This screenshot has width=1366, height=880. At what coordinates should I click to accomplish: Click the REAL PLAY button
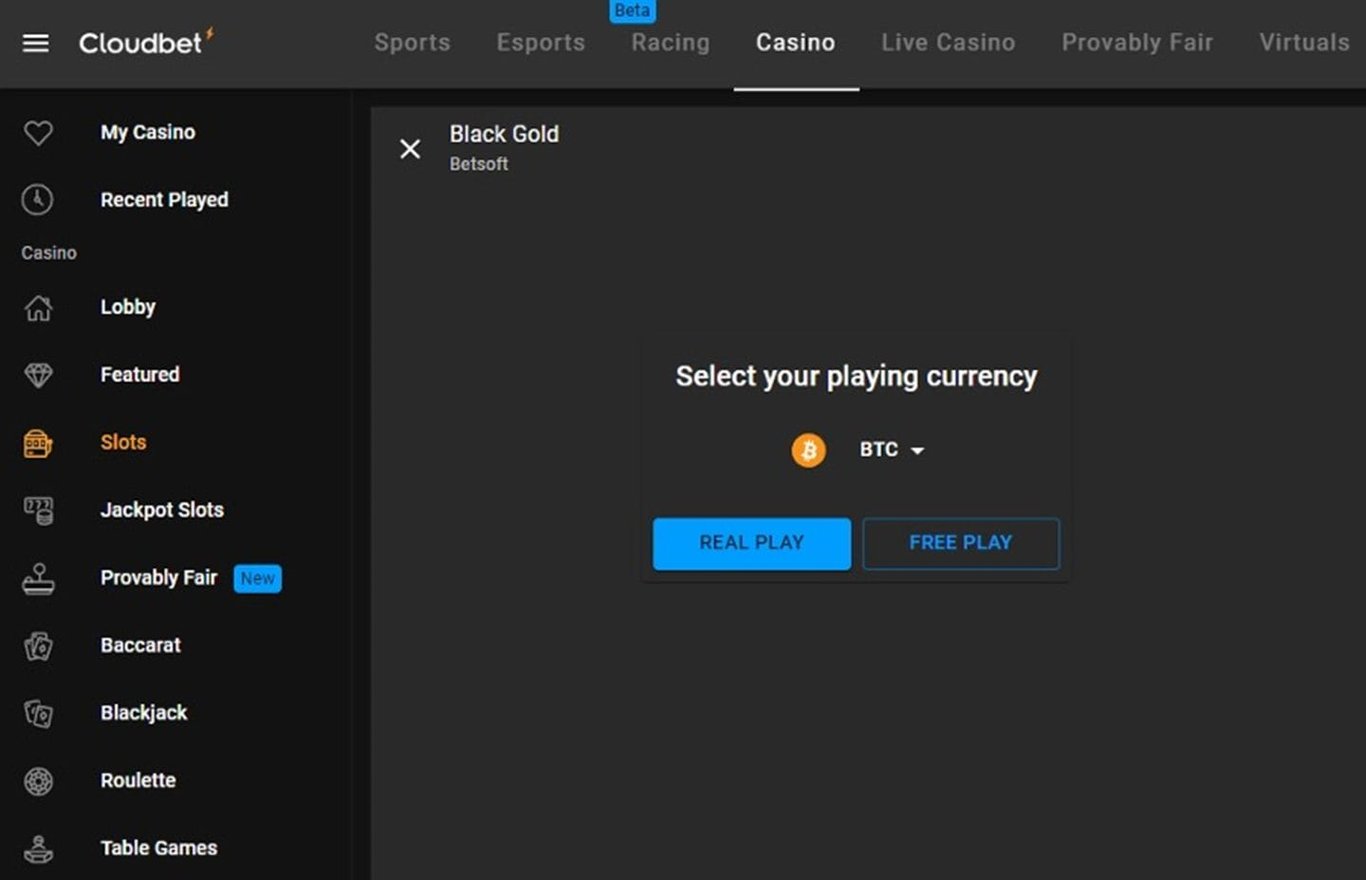(752, 543)
